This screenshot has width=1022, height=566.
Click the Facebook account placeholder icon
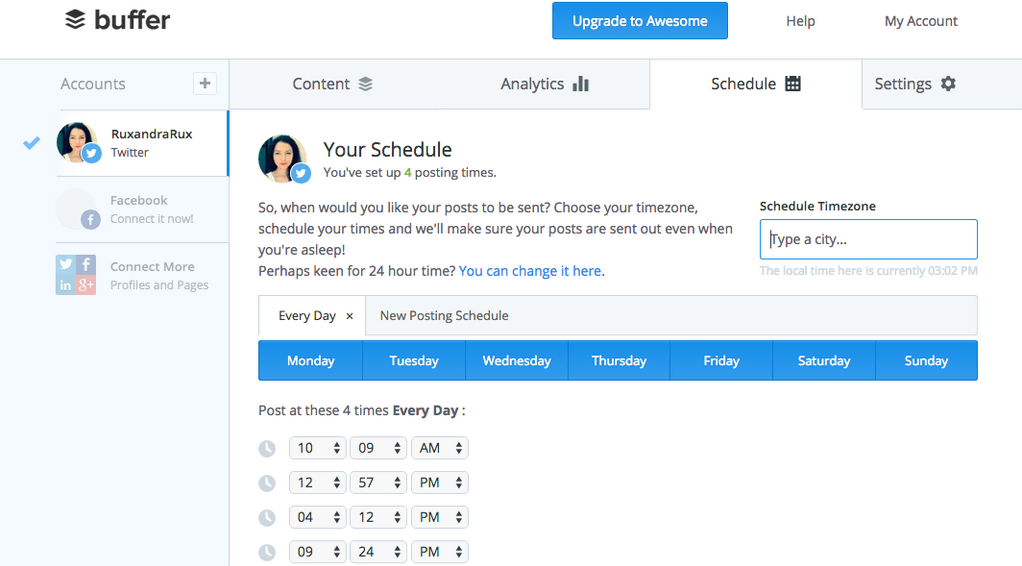tap(78, 209)
